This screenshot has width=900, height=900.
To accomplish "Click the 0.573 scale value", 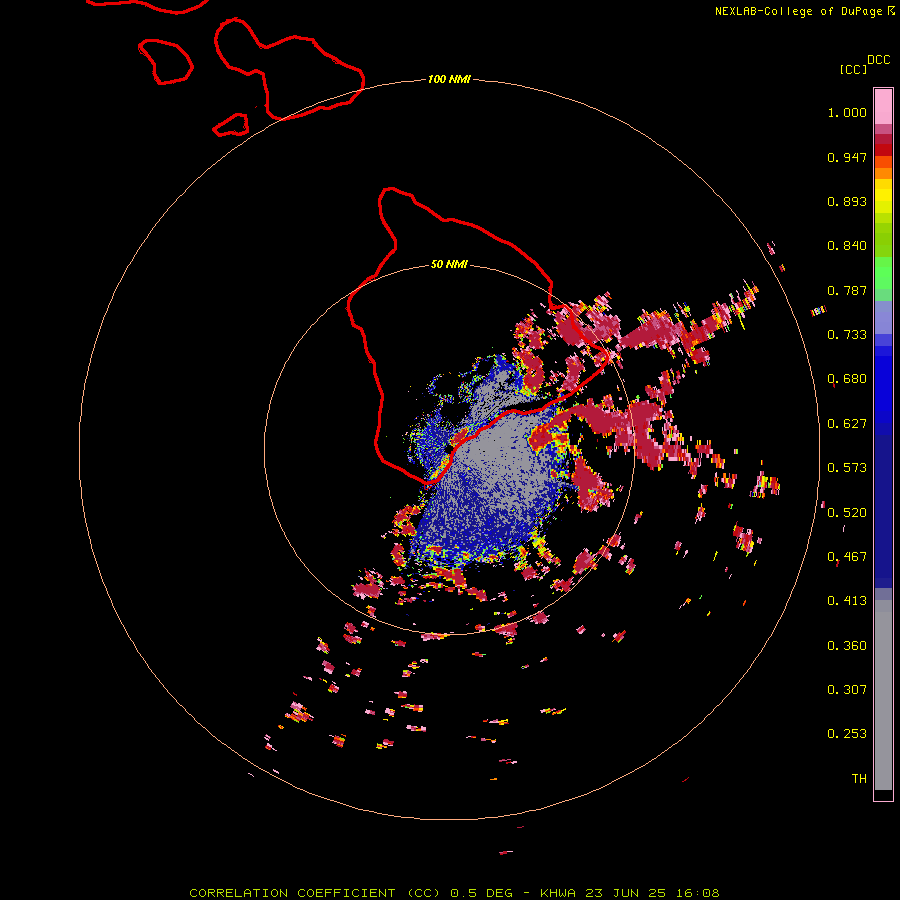I will (x=847, y=468).
